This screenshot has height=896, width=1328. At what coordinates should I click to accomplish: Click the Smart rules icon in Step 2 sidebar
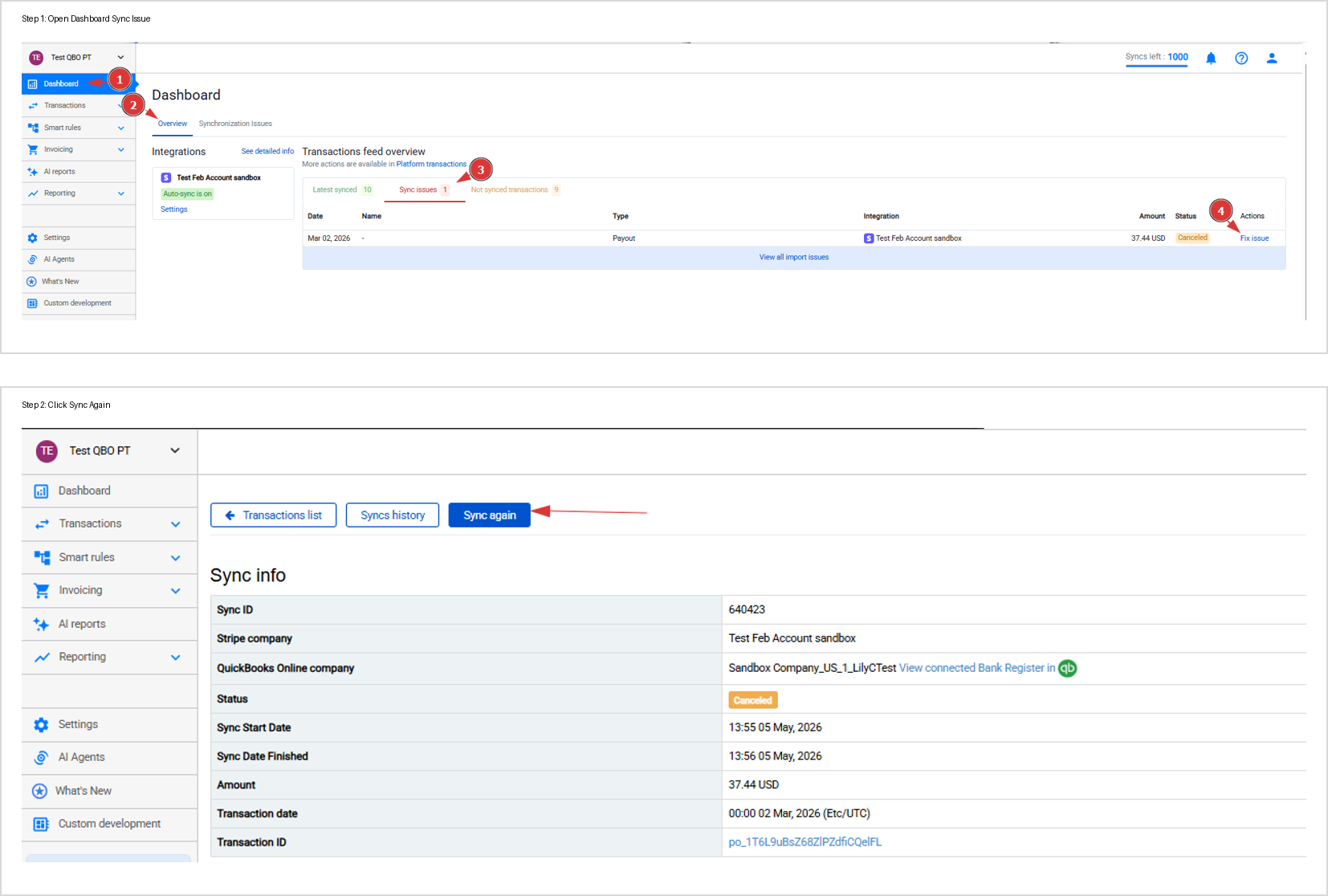pyautogui.click(x=42, y=557)
